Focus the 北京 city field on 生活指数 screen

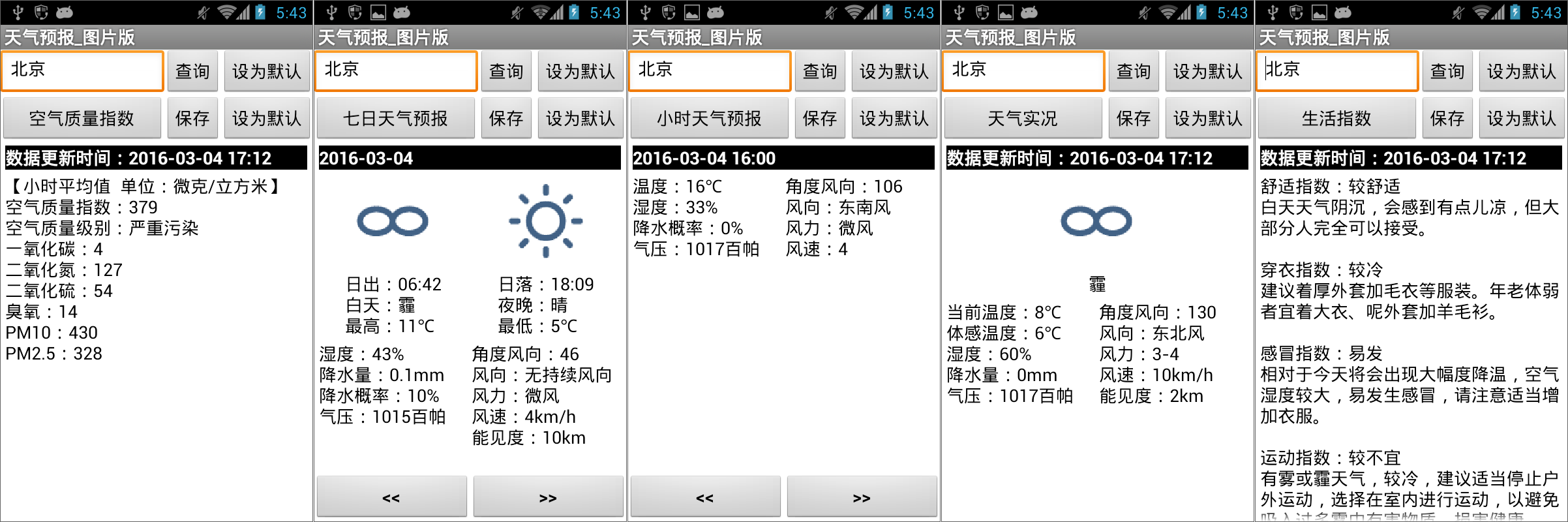point(1337,70)
